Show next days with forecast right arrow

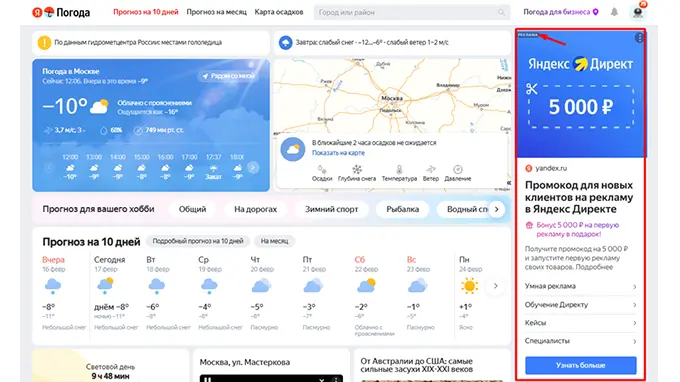click(495, 286)
